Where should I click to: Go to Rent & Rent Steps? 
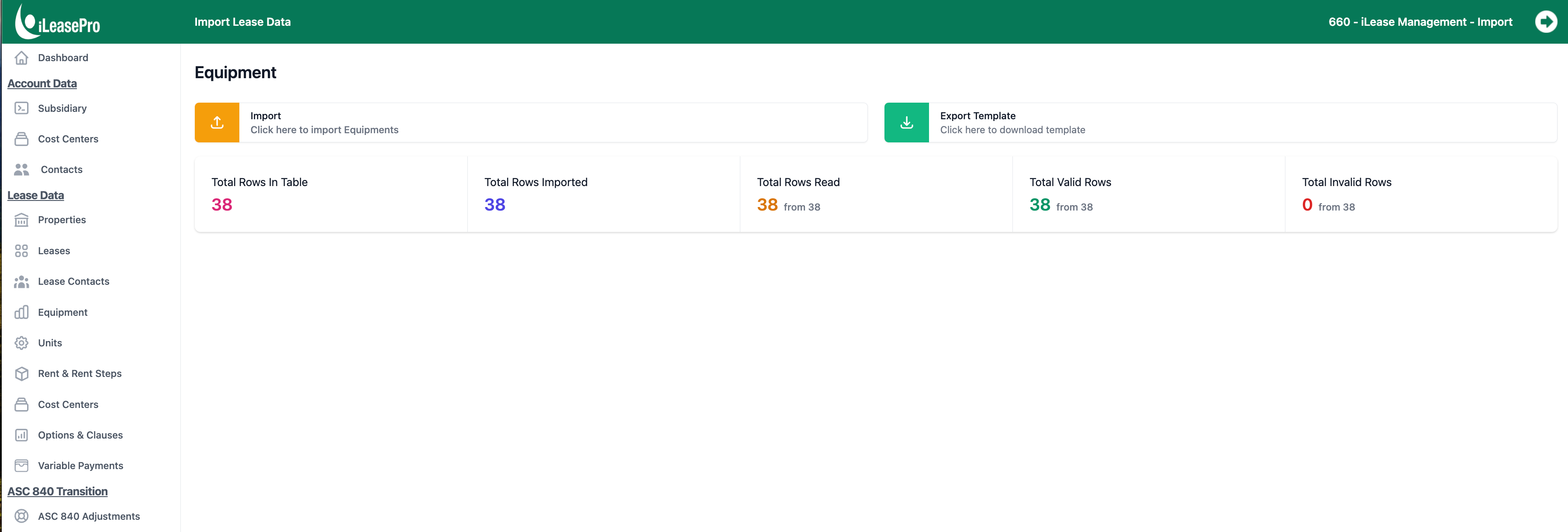coord(80,374)
